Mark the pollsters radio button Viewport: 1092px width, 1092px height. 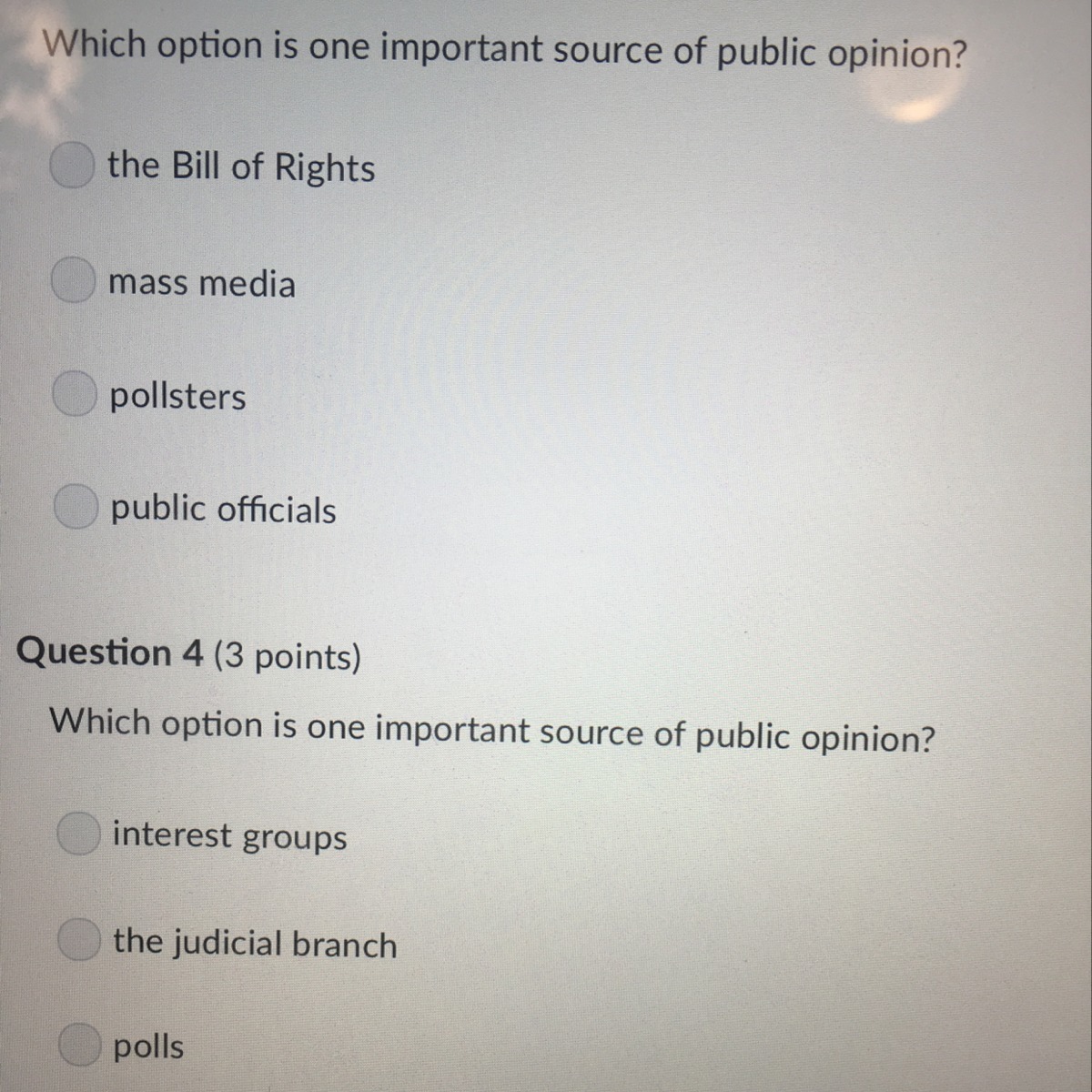(74, 394)
